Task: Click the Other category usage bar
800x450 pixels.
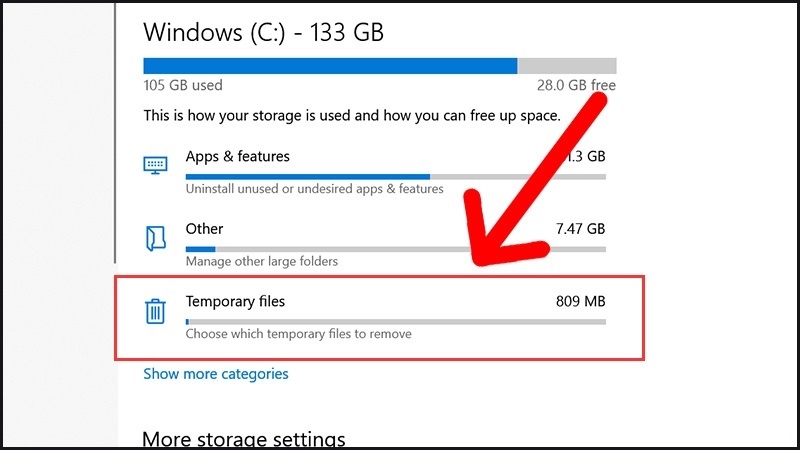Action: click(395, 249)
